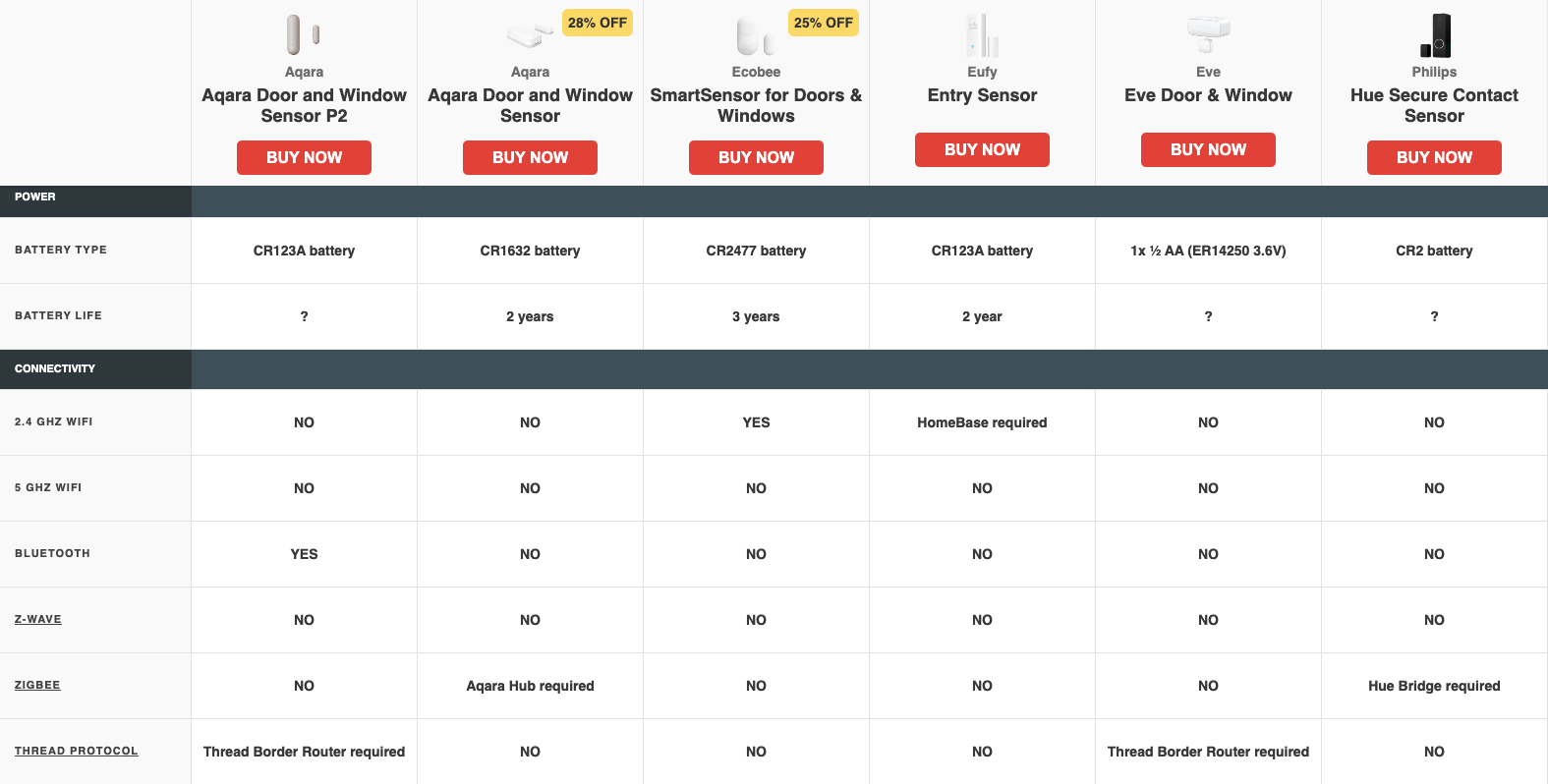Select the 2 year battery life cell

(x=982, y=316)
